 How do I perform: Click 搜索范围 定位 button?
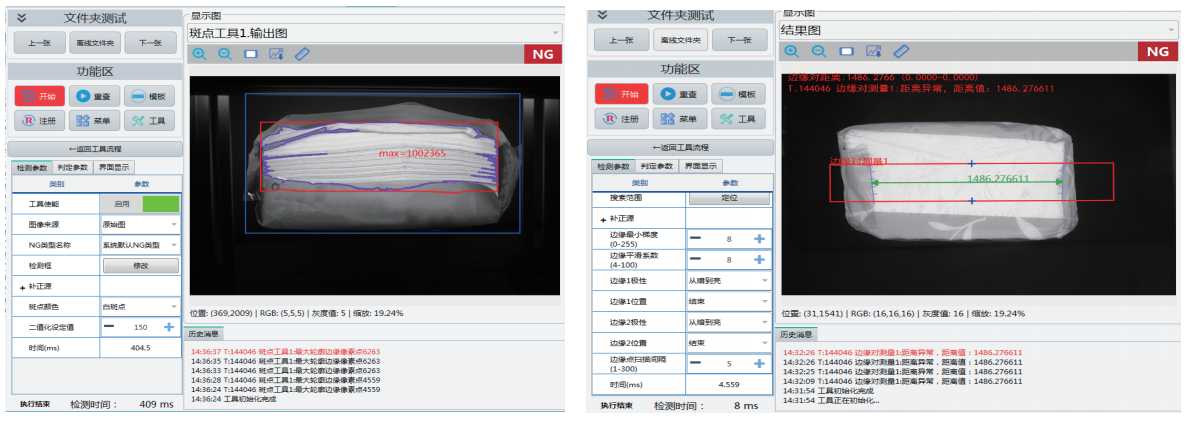729,198
